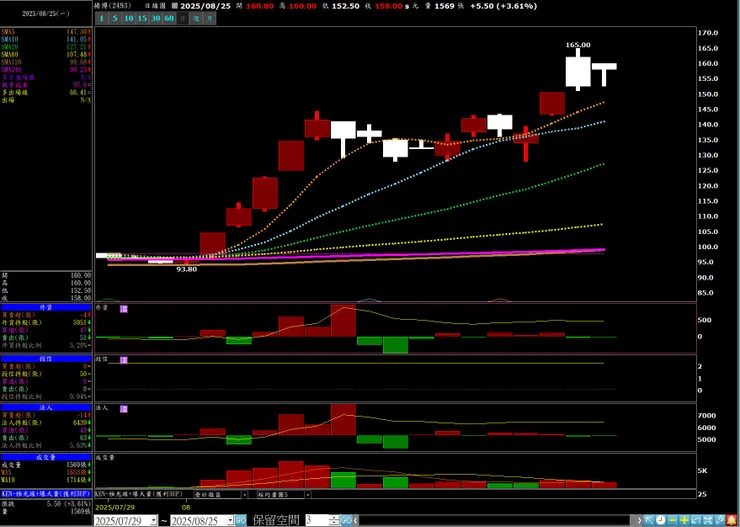Click the end date field 2025/08/25

(198, 520)
